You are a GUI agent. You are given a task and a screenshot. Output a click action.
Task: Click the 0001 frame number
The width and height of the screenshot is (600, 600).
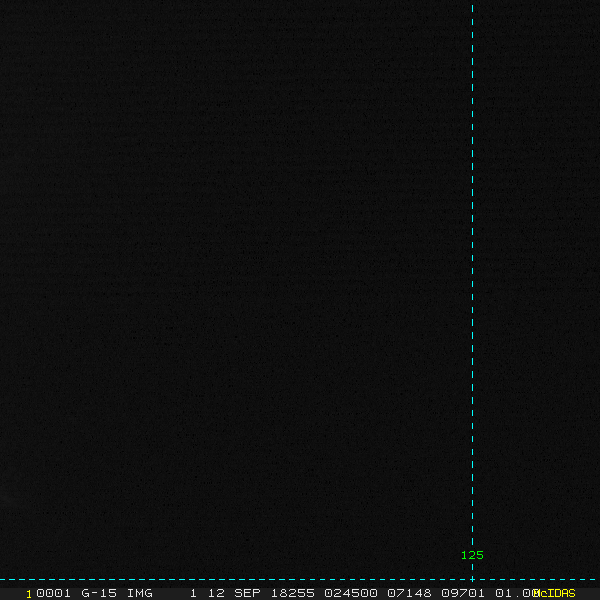click(x=54, y=593)
